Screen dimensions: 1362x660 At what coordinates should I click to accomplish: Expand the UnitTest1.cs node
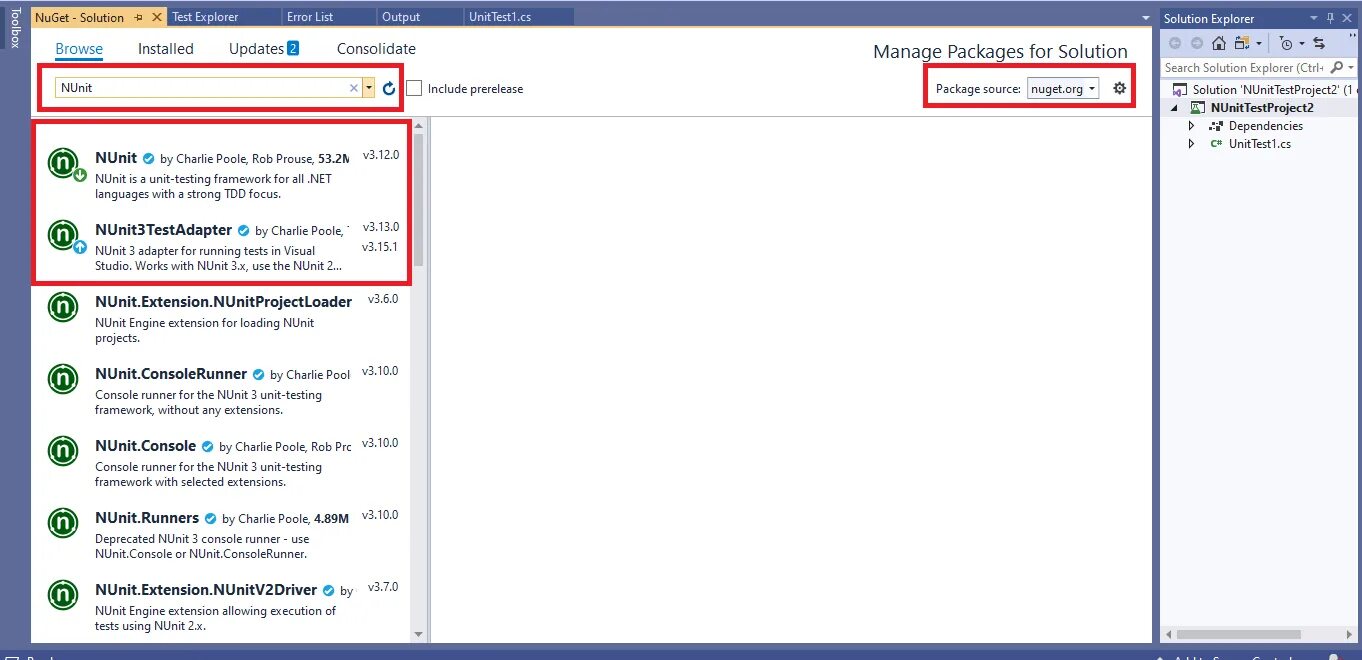[1191, 144]
